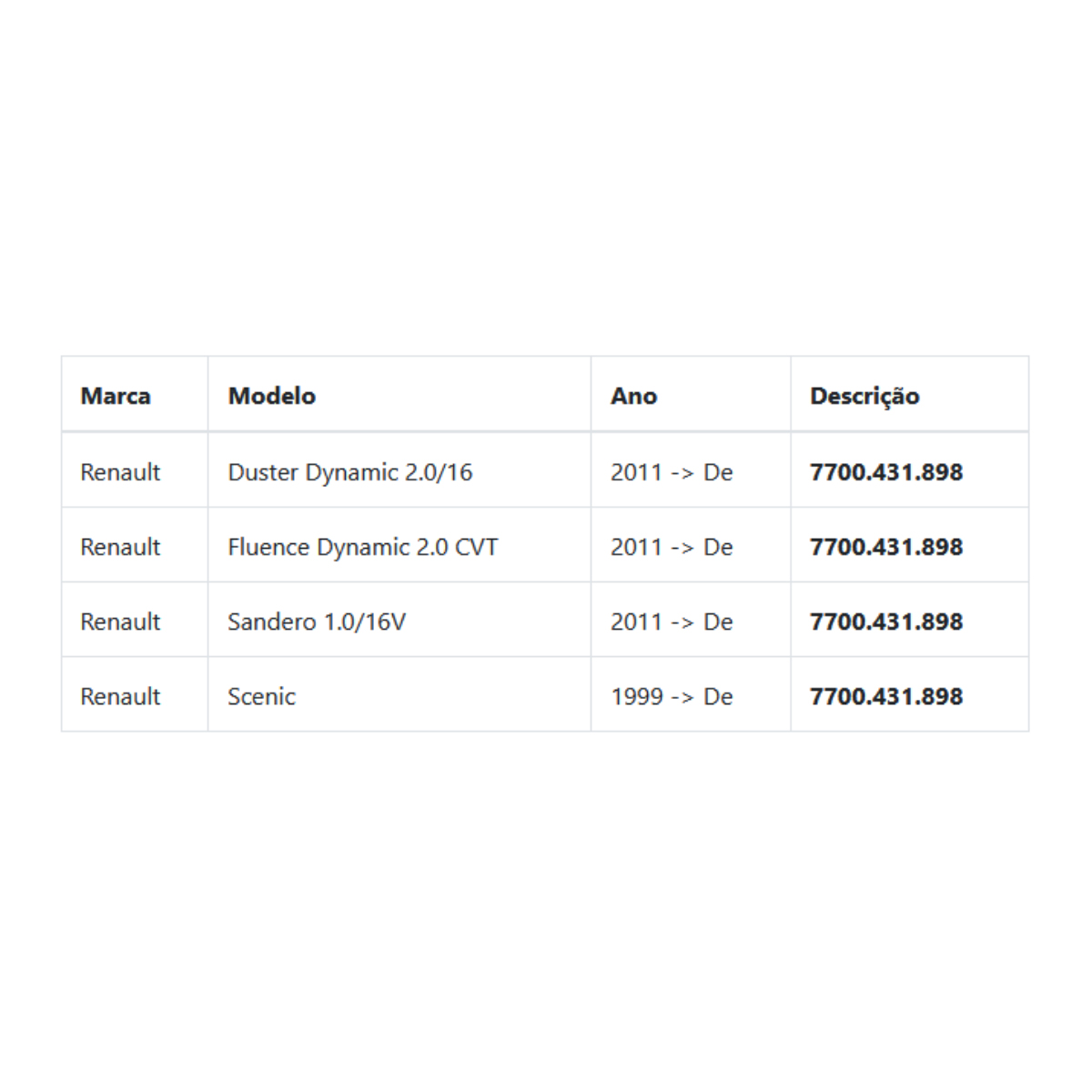The width and height of the screenshot is (1092, 1092).
Task: Select the Sandero 1.0/16V model cell
Action: (x=399, y=621)
